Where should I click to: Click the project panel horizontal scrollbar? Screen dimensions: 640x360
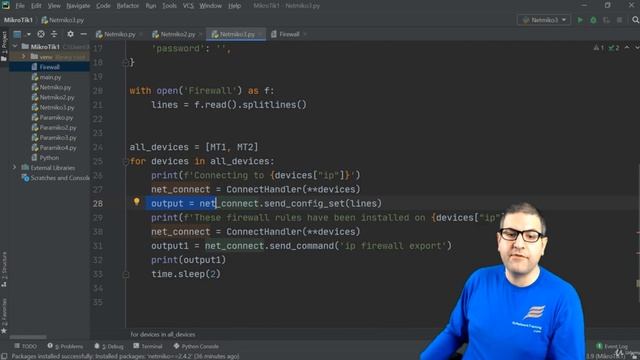click(x=28, y=337)
